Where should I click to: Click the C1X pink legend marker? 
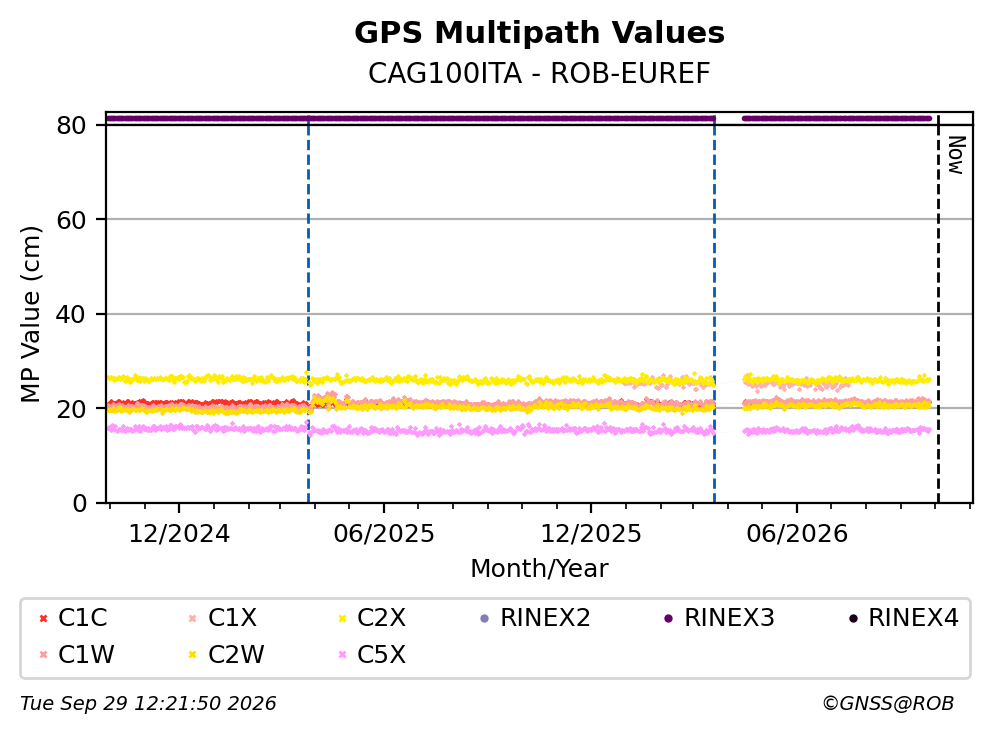click(193, 618)
